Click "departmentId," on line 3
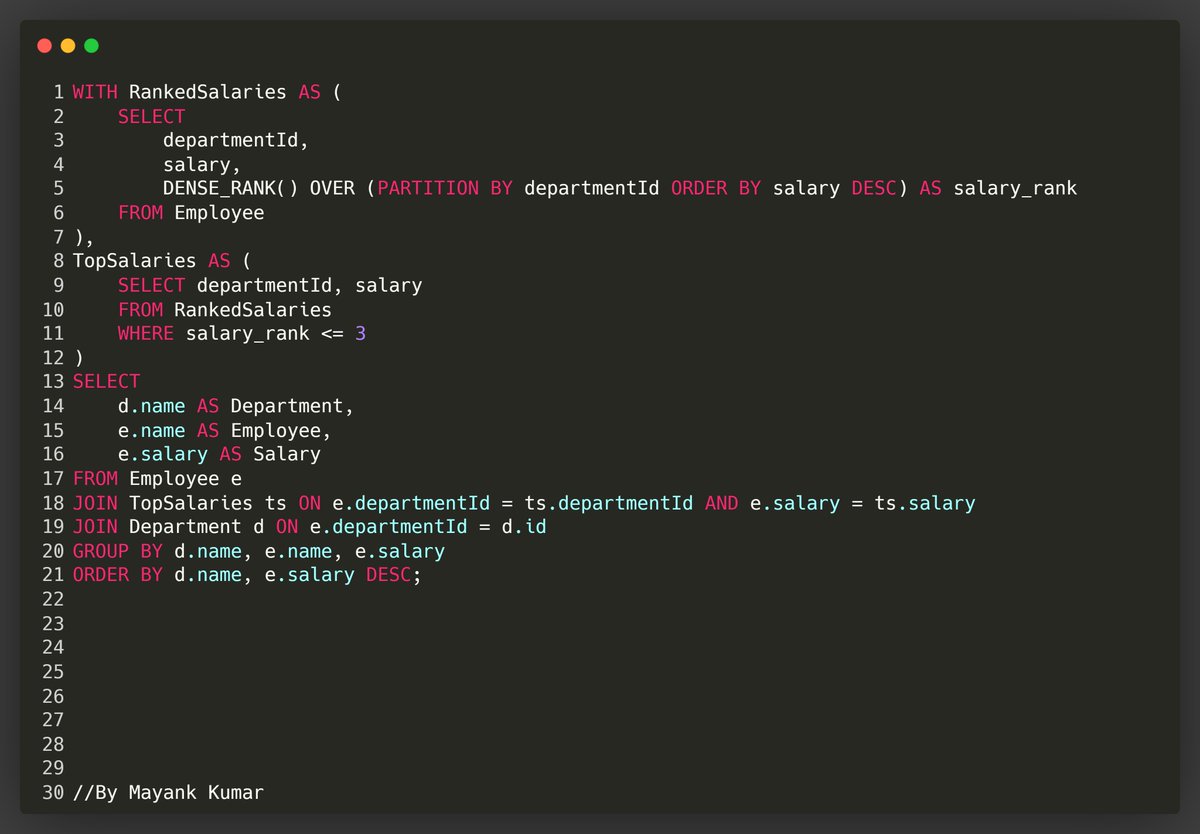 coord(236,140)
